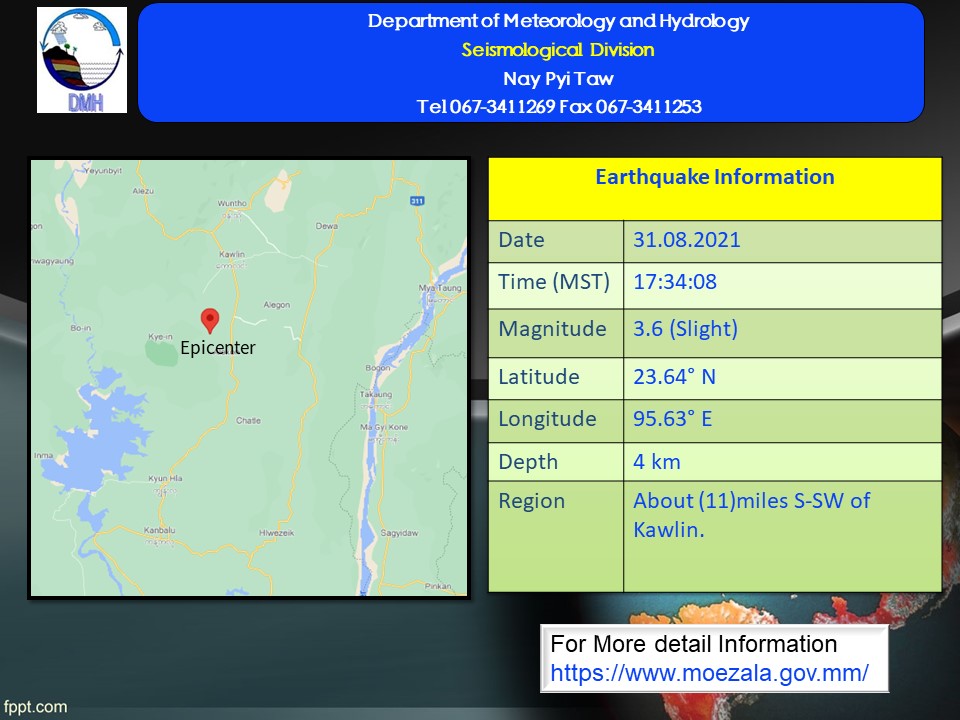Click the "Kanbalu" town label on map

[x=159, y=530]
